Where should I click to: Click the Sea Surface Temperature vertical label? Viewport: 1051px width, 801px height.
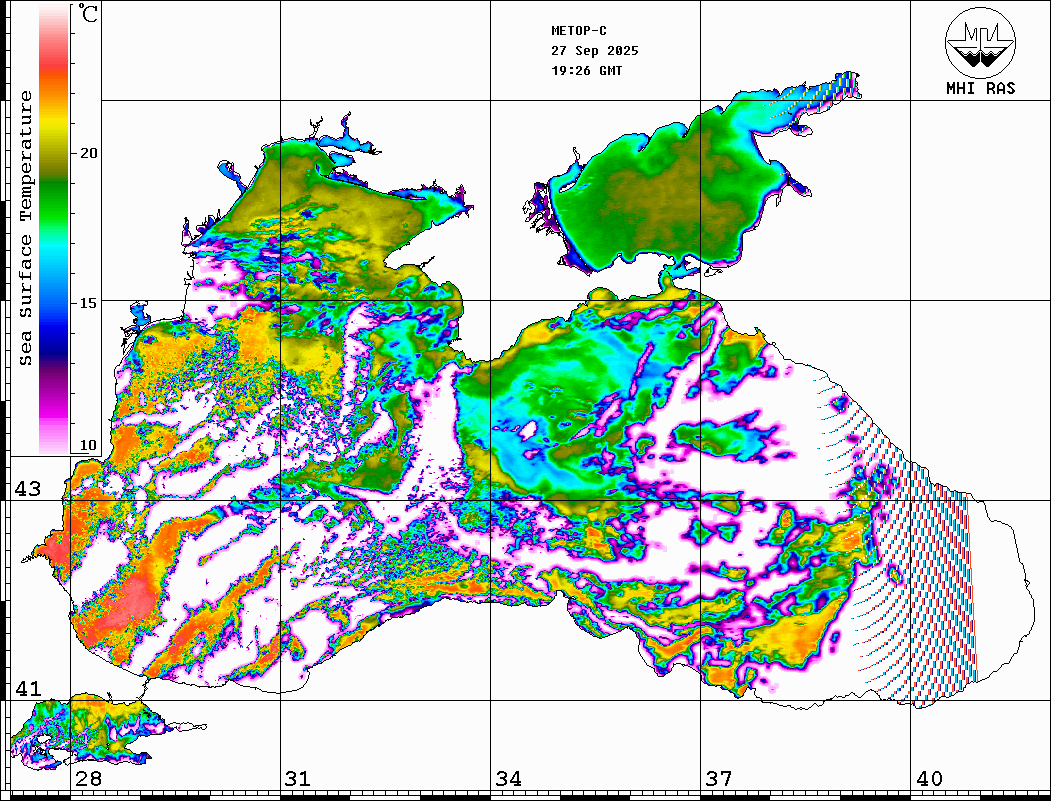pyautogui.click(x=27, y=228)
